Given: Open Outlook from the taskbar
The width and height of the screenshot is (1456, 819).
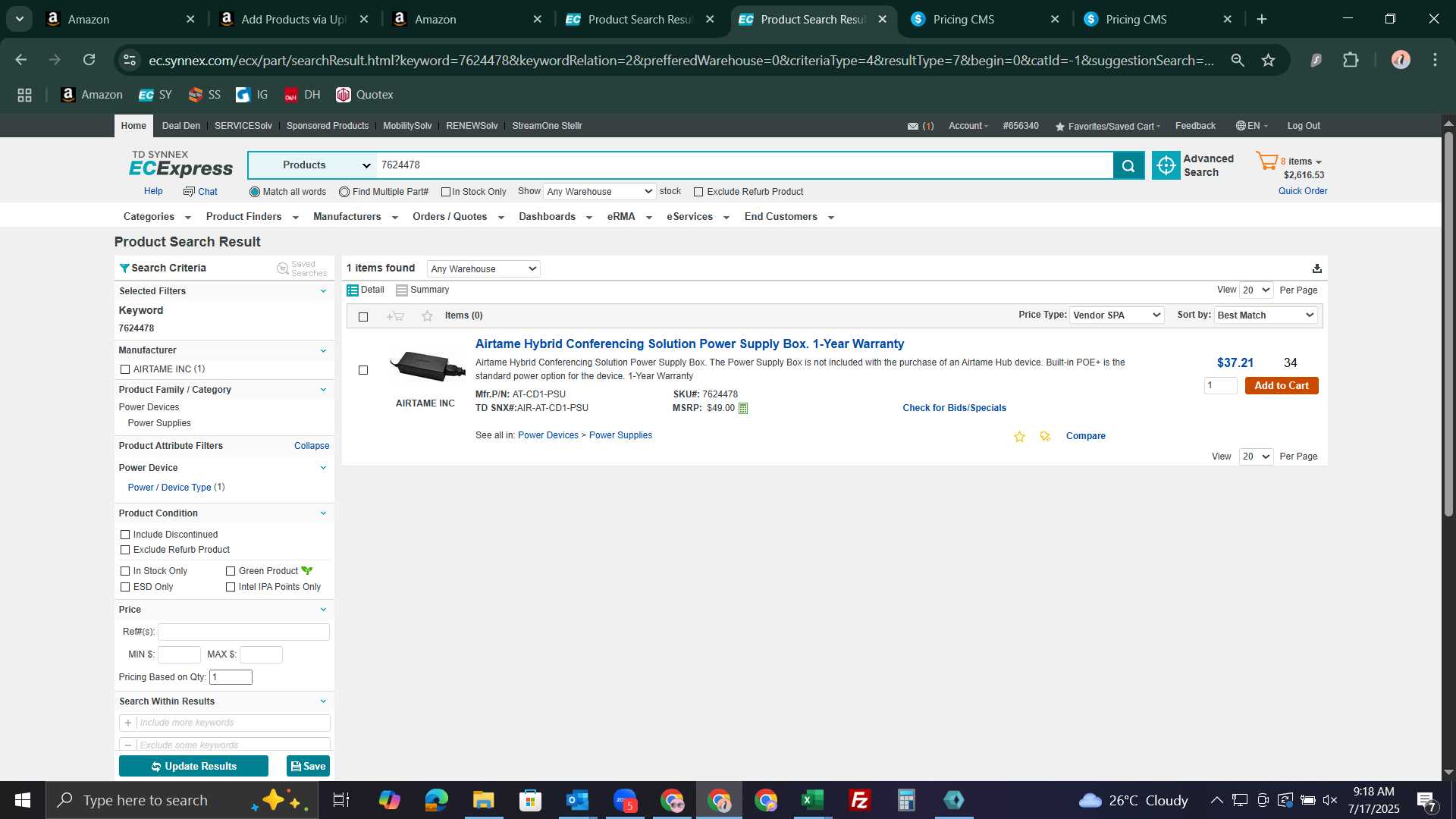Looking at the screenshot, I should click(577, 800).
